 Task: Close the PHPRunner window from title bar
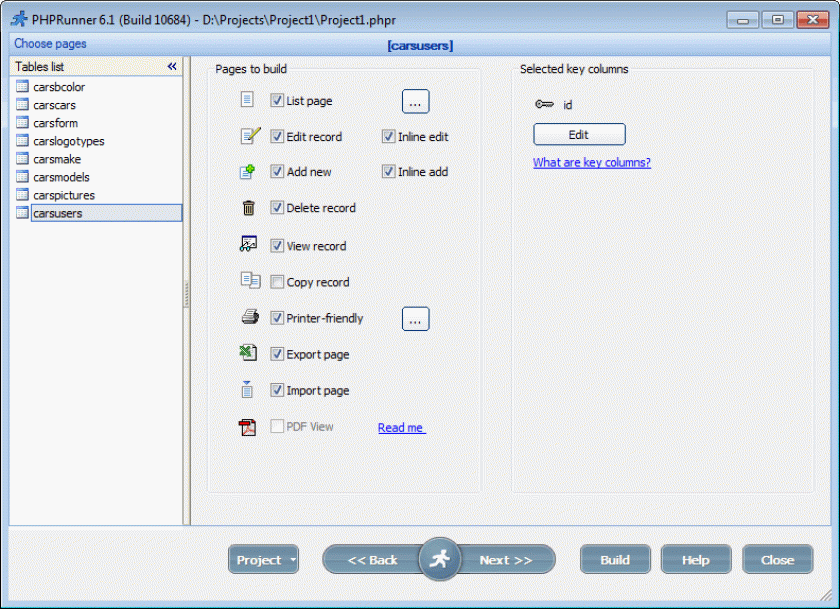pyautogui.click(x=813, y=20)
